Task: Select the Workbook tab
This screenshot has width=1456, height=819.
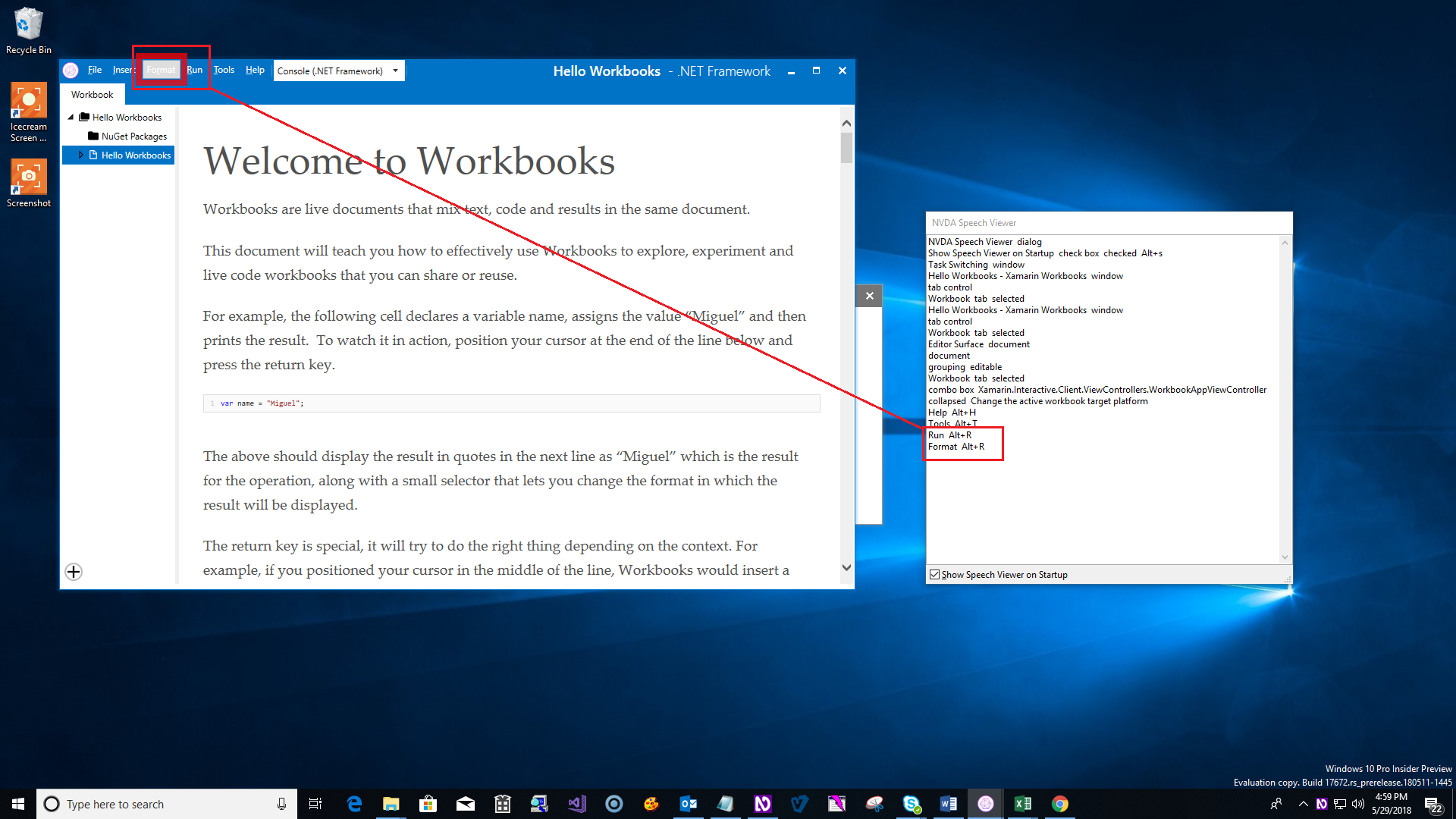Action: (x=91, y=94)
